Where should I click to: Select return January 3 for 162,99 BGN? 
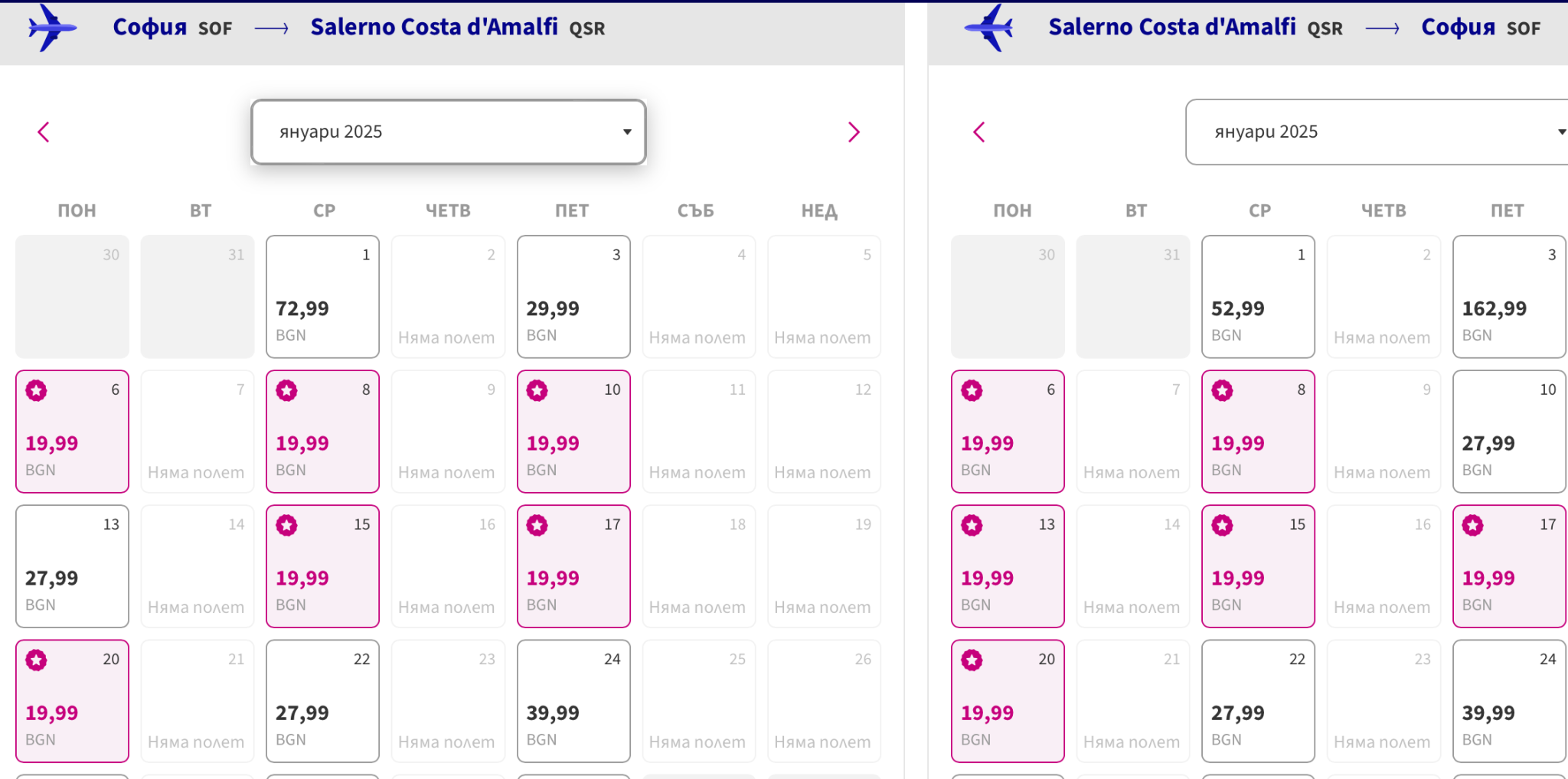coord(1508,297)
